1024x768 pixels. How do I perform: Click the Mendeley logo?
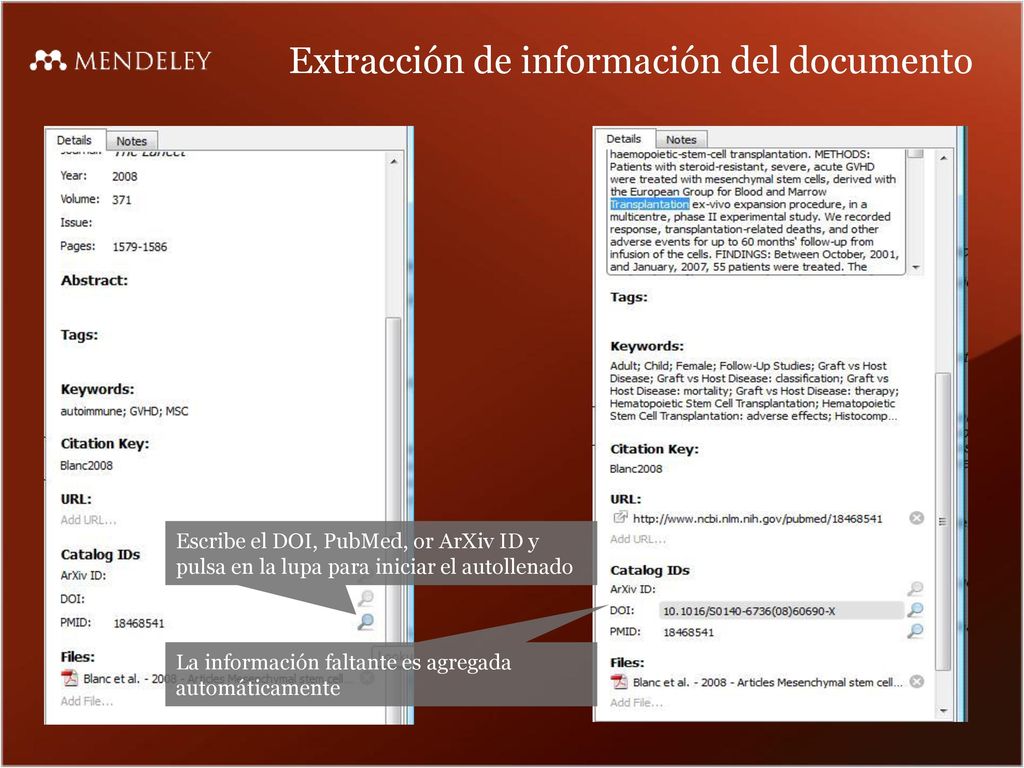[x=121, y=61]
